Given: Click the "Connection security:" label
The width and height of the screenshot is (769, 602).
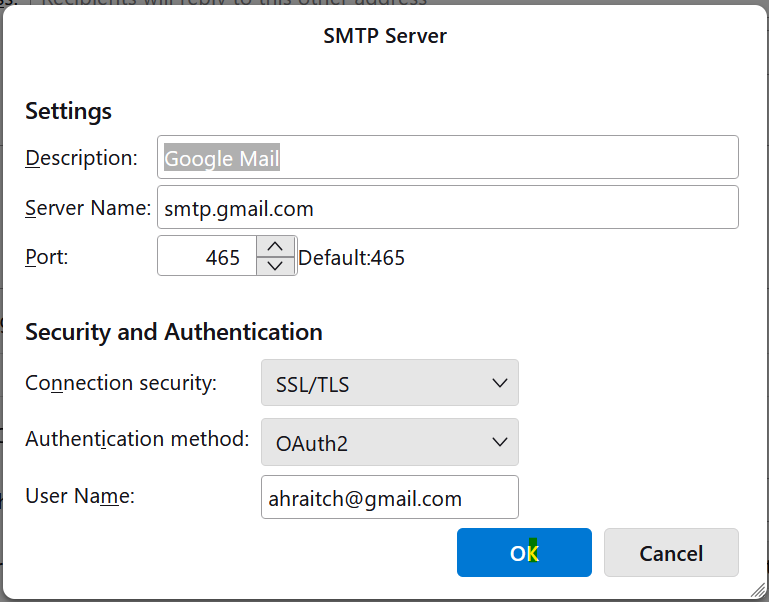Looking at the screenshot, I should pyautogui.click(x=121, y=383).
